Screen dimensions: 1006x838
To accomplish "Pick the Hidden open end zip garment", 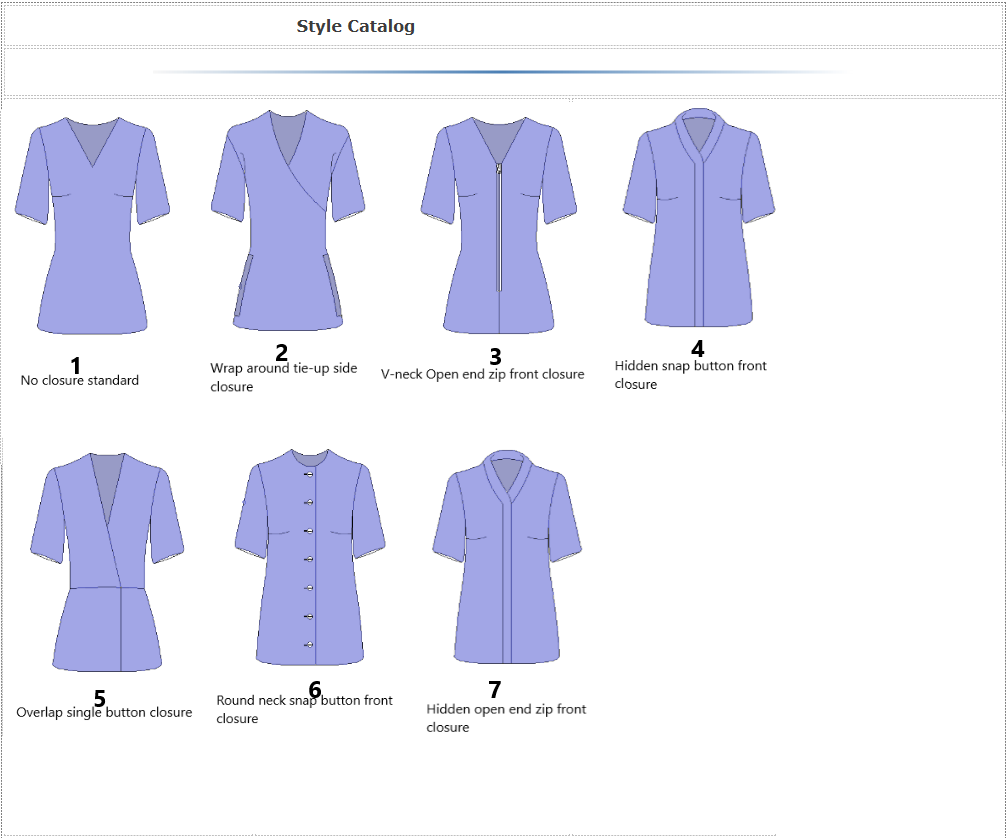I will (x=507, y=557).
